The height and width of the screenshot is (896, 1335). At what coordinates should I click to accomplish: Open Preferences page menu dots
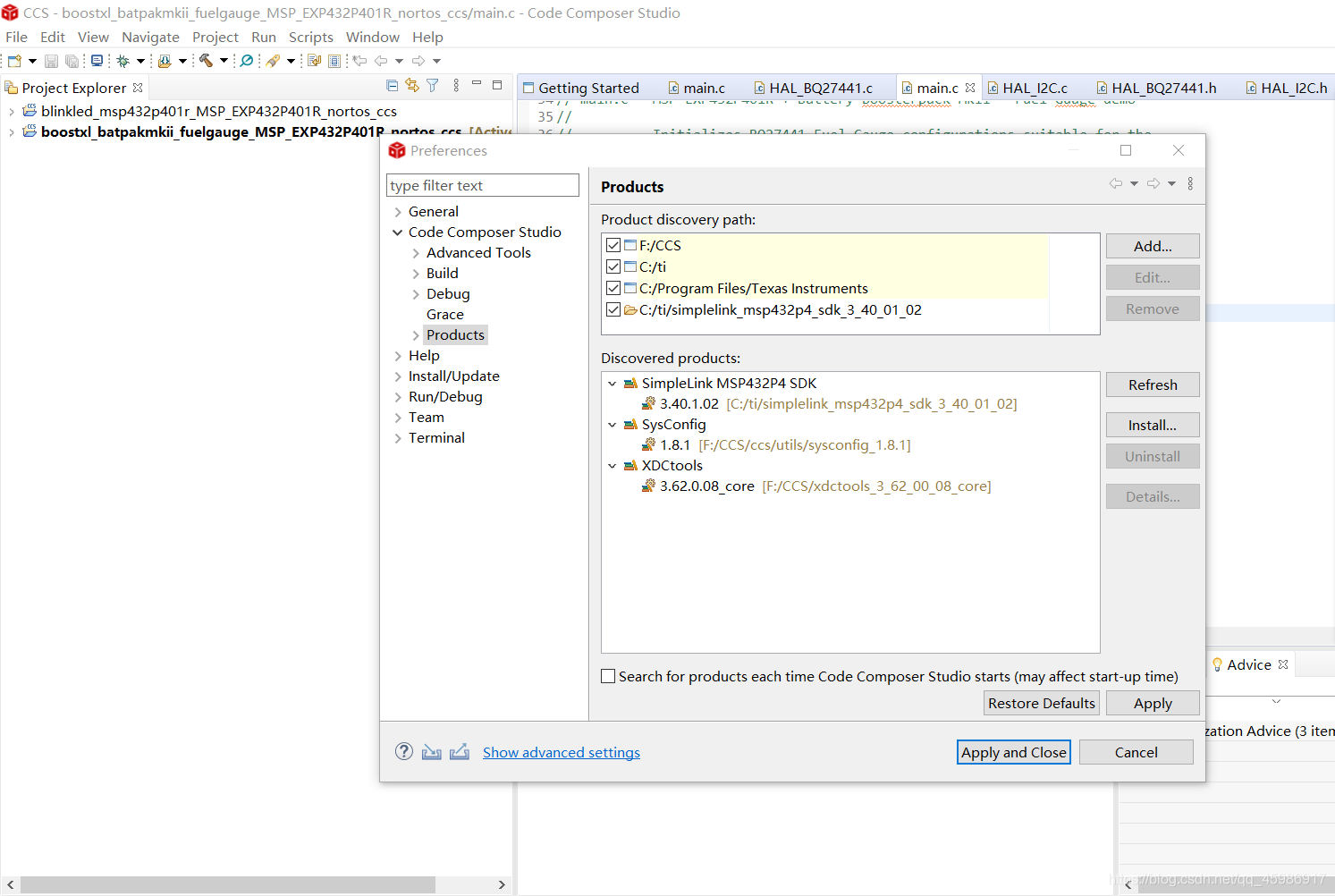tap(1190, 183)
